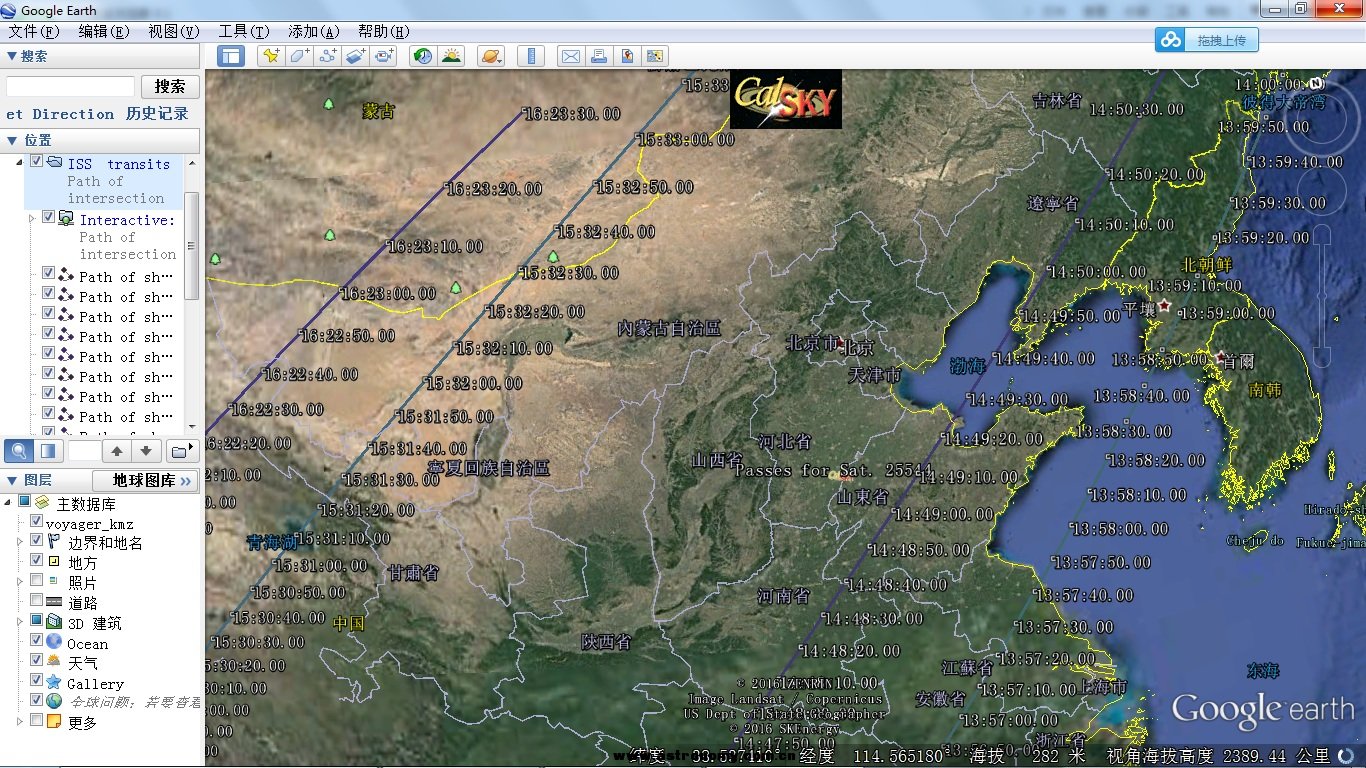The image size is (1366, 768).
Task: View in Google Maps toolbar icon
Action: [654, 56]
